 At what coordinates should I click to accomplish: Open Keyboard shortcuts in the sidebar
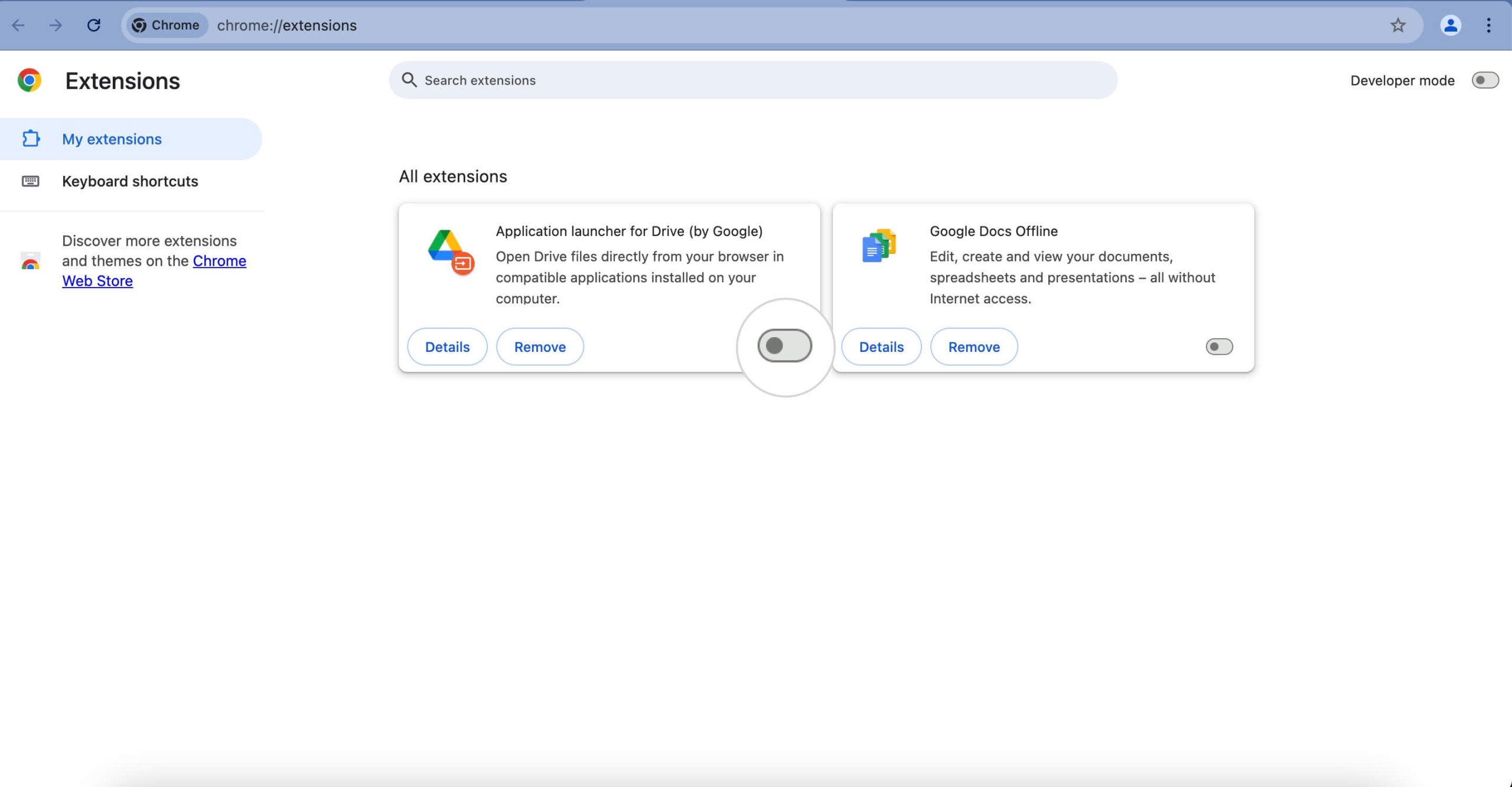pyautogui.click(x=131, y=181)
